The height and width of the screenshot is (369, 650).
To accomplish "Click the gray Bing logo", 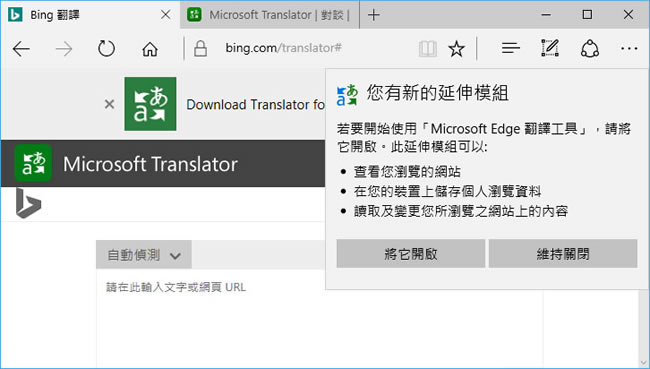I will coord(28,203).
